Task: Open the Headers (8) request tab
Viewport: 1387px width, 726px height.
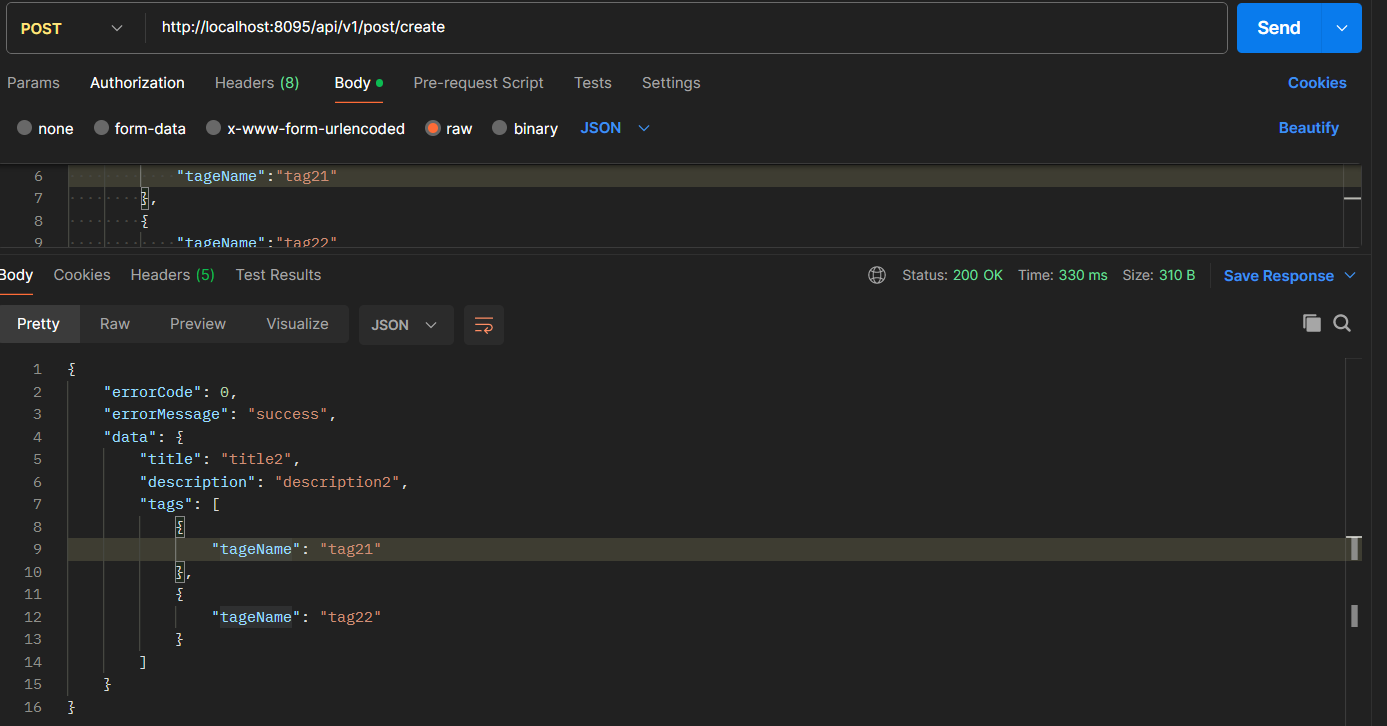Action: point(257,83)
